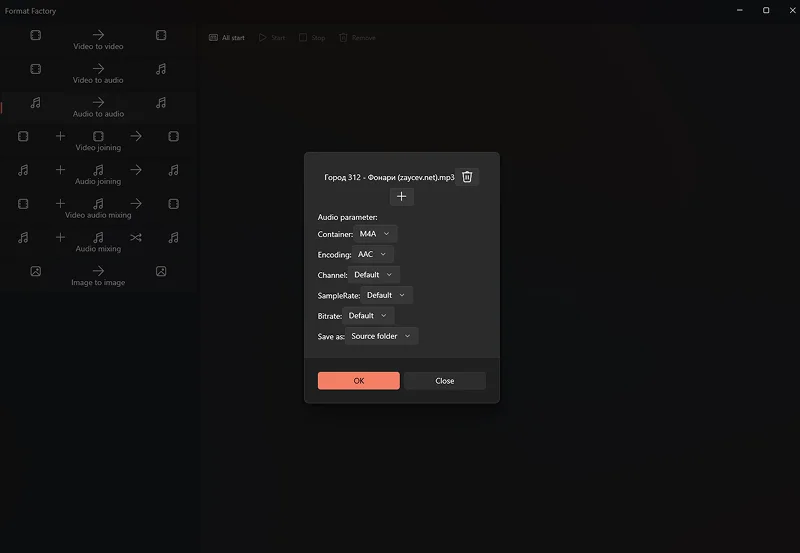
Task: Add another file with the plus button
Action: pos(402,196)
